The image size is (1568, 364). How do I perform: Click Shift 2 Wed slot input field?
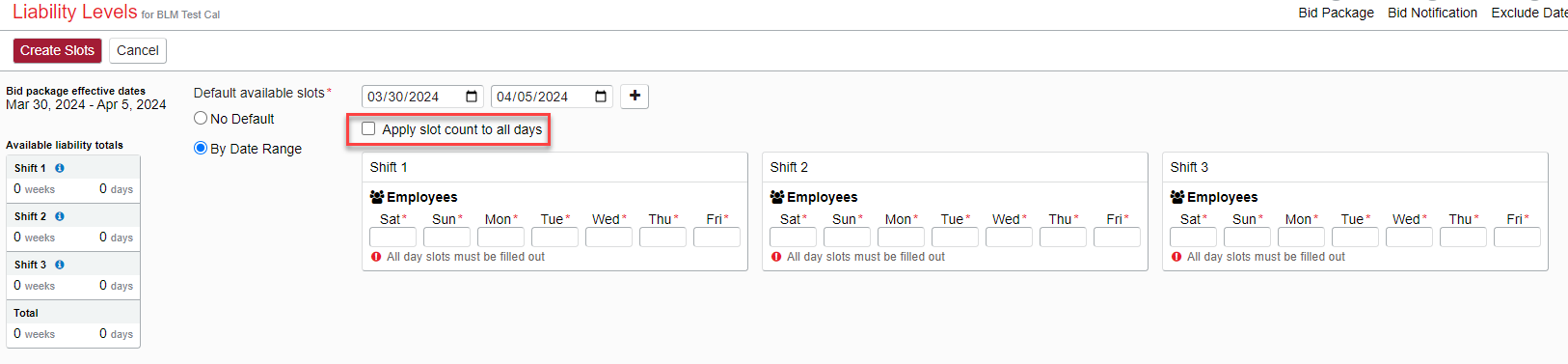(x=1010, y=237)
